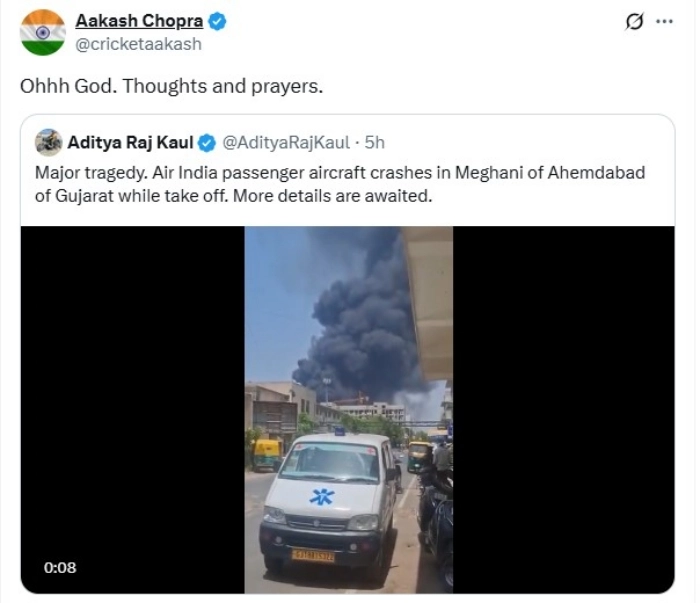
Task: Click verified badge next to Aditya Raj Kaul
Action: click(x=207, y=143)
